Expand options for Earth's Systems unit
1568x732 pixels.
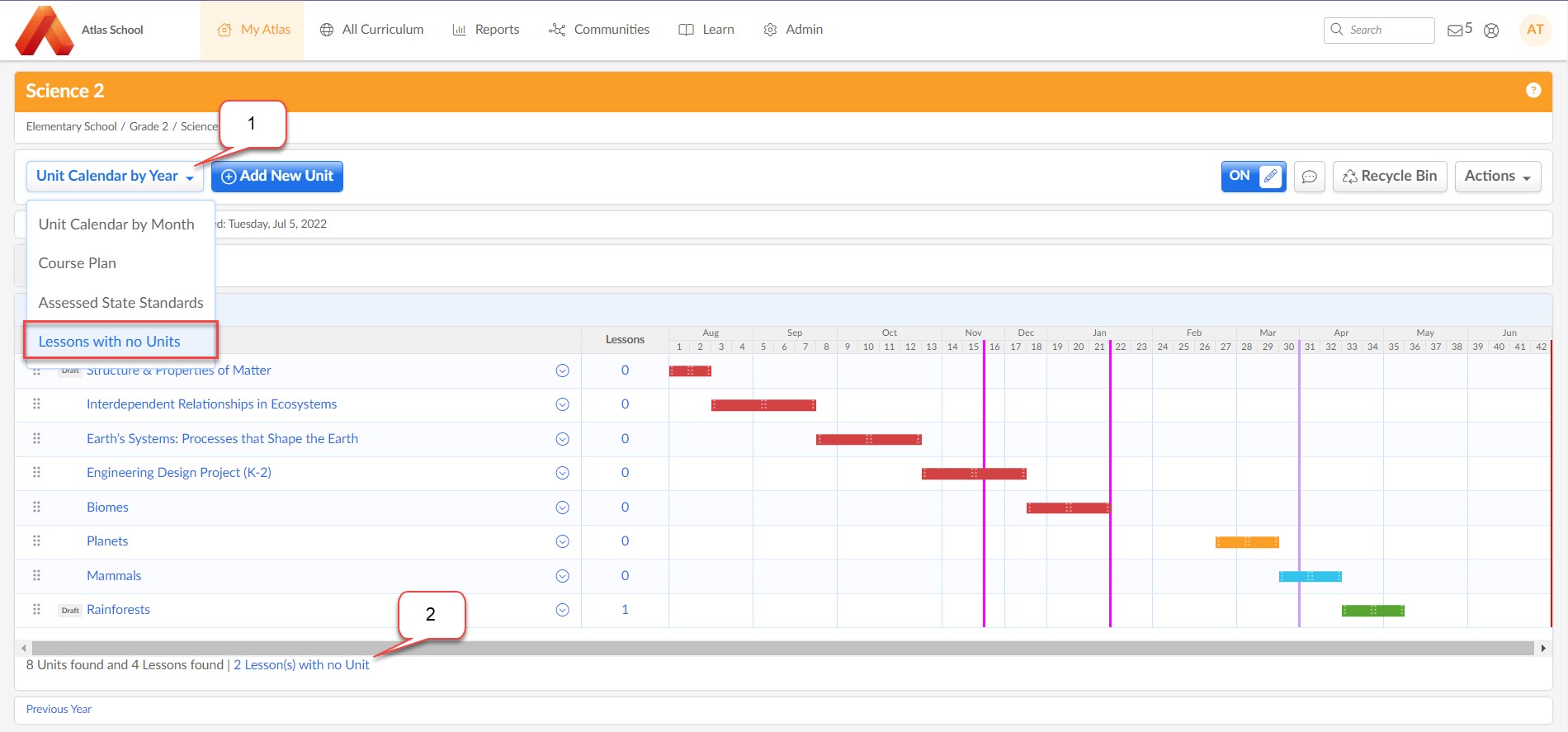[x=562, y=439]
